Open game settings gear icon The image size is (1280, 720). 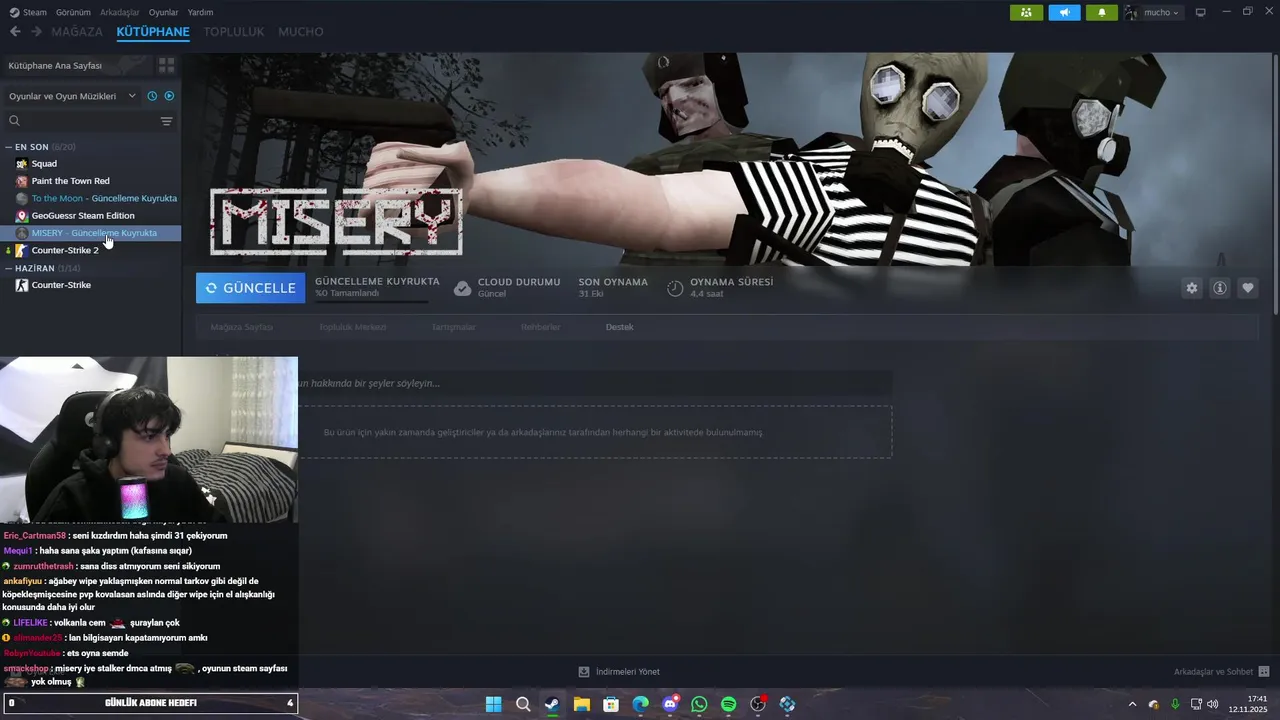tap(1192, 288)
